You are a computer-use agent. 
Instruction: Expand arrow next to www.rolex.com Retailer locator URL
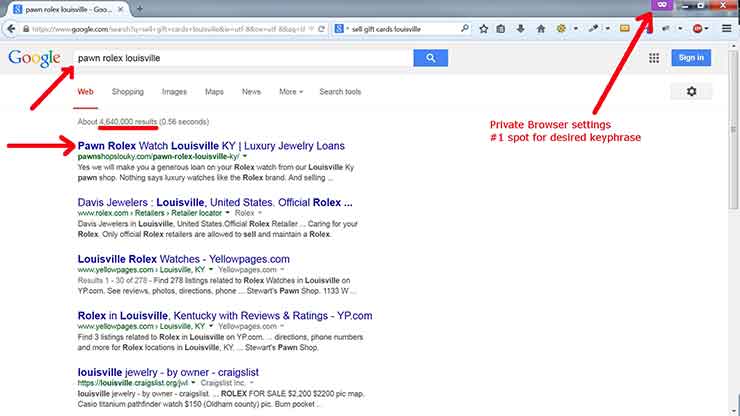227,213
